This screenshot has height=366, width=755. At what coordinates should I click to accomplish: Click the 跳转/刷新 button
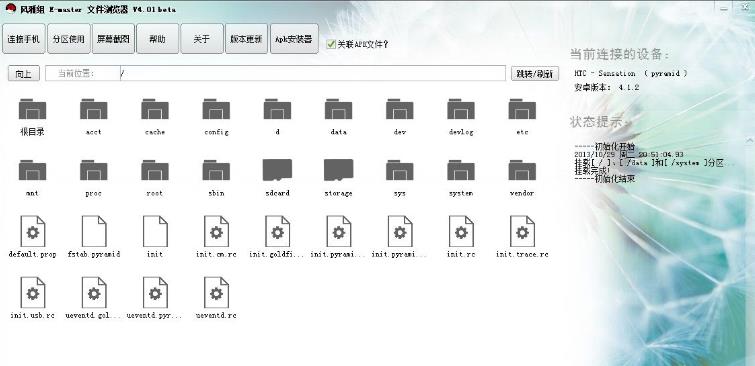[x=534, y=74]
